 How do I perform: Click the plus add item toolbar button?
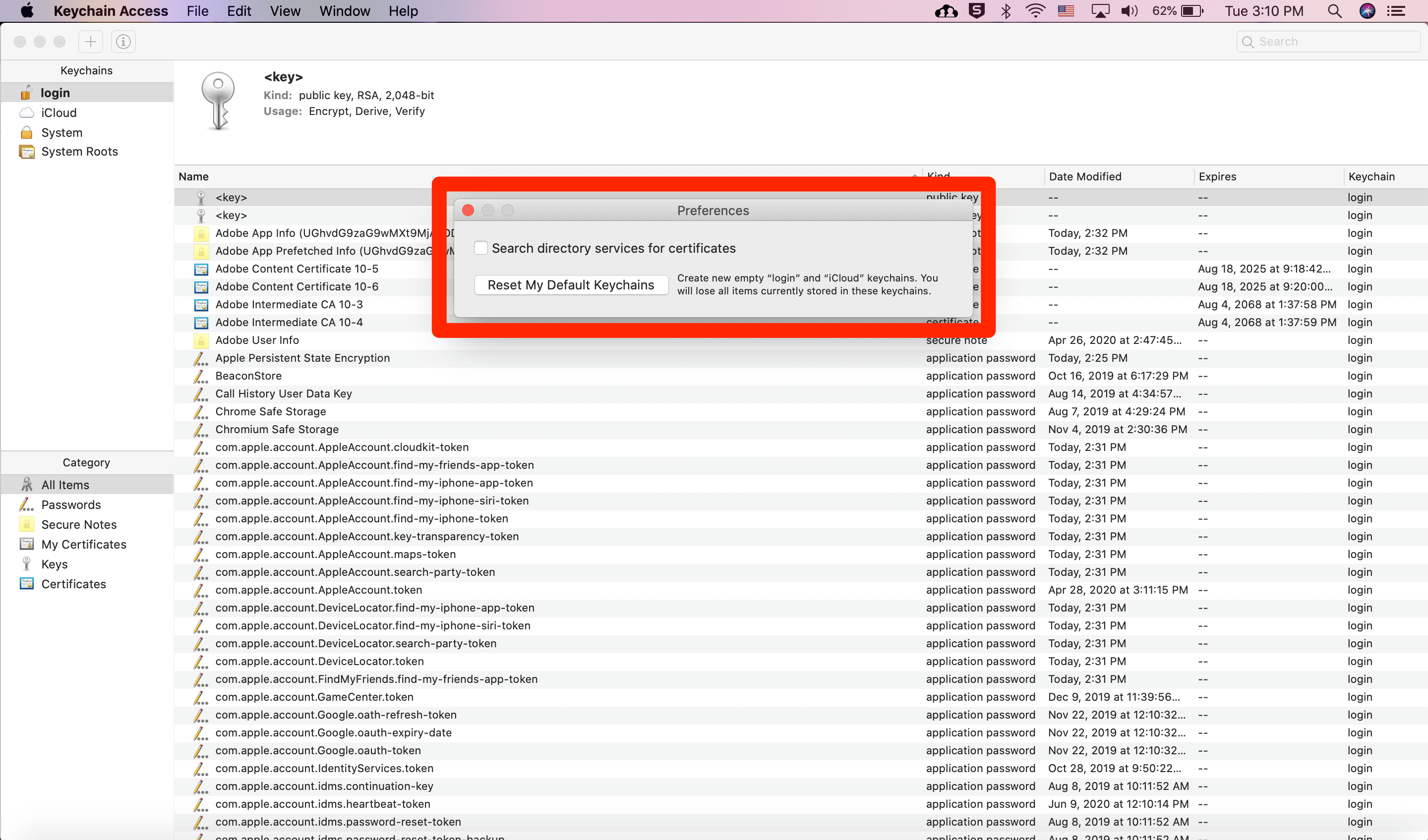(91, 41)
